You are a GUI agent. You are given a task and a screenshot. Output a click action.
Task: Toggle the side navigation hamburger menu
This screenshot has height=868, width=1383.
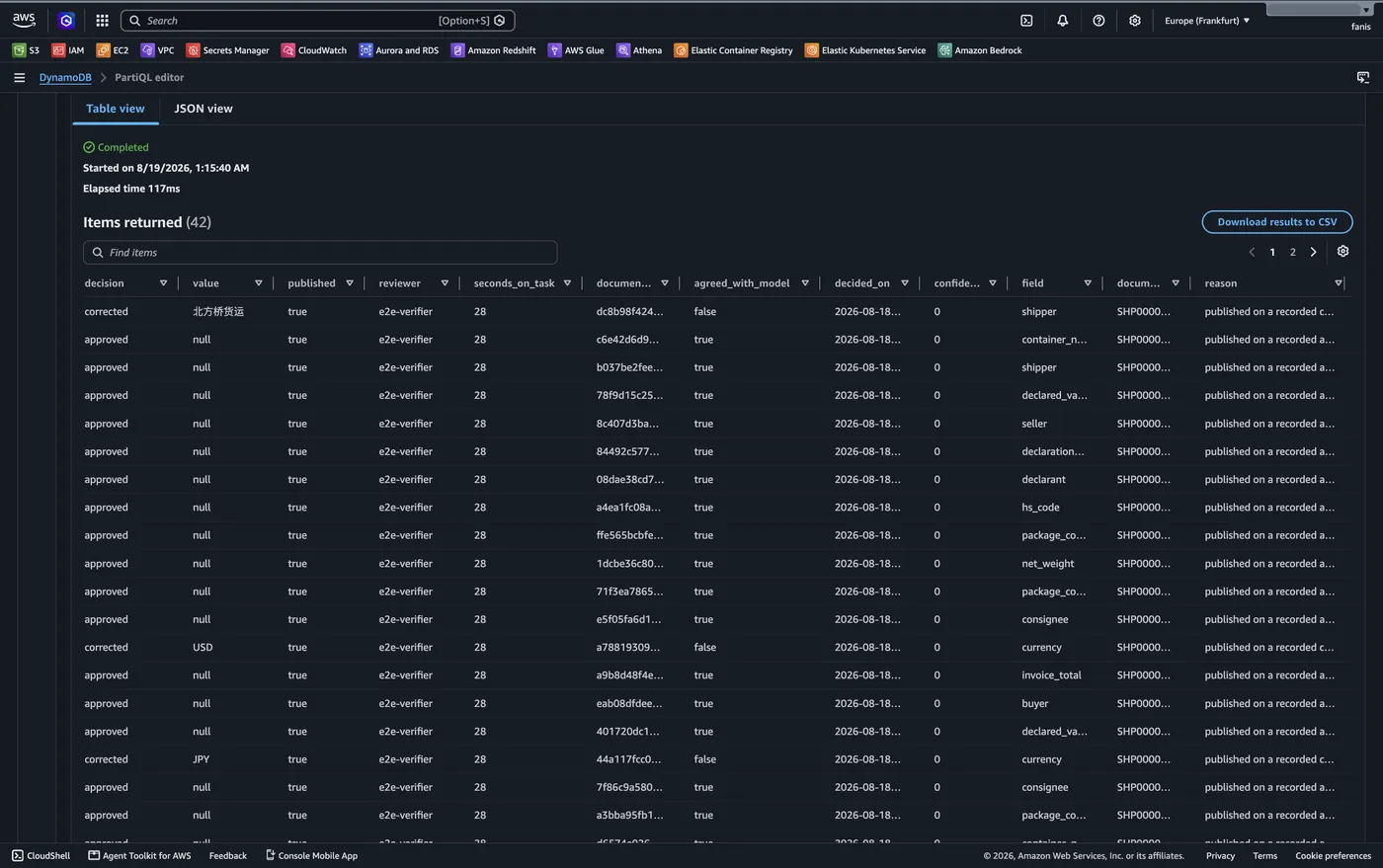pyautogui.click(x=19, y=77)
